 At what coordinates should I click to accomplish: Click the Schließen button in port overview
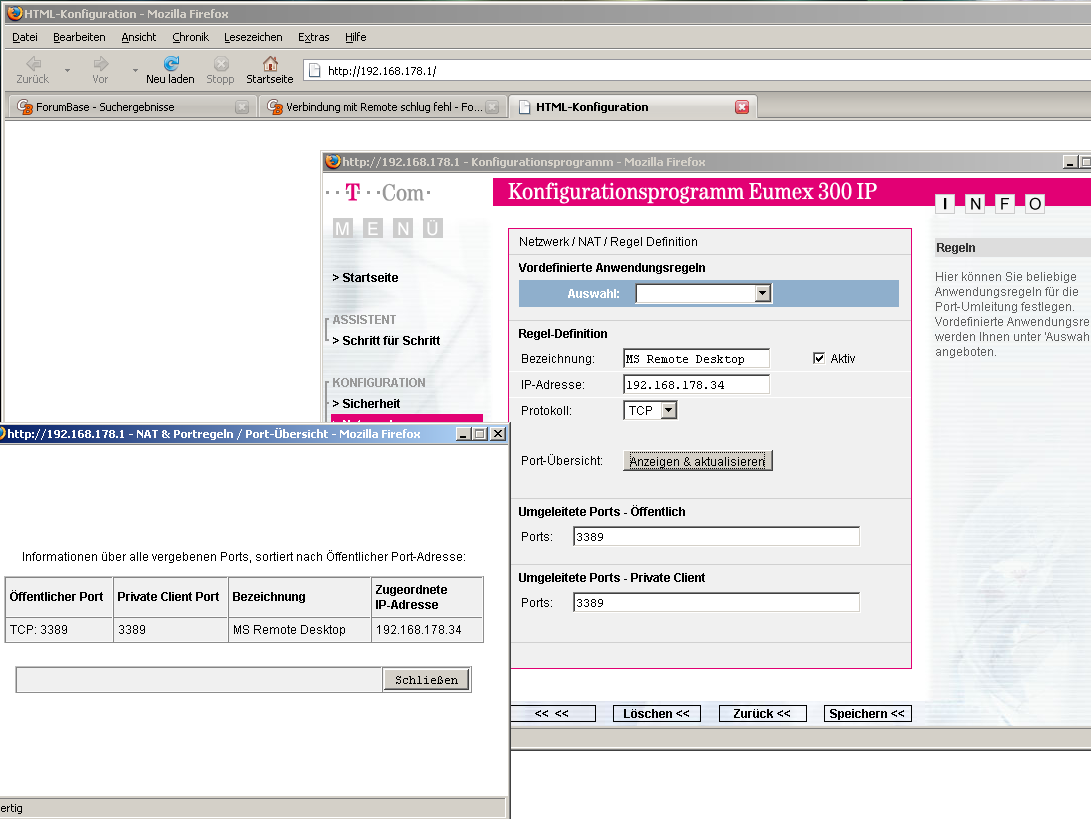(x=427, y=680)
